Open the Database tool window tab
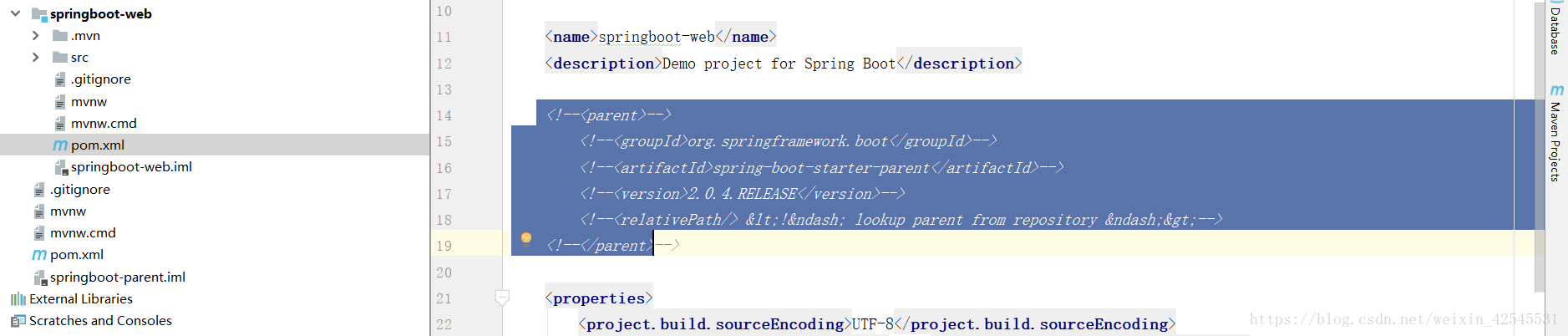Screen dimensions: 1568x336 (1555, 31)
